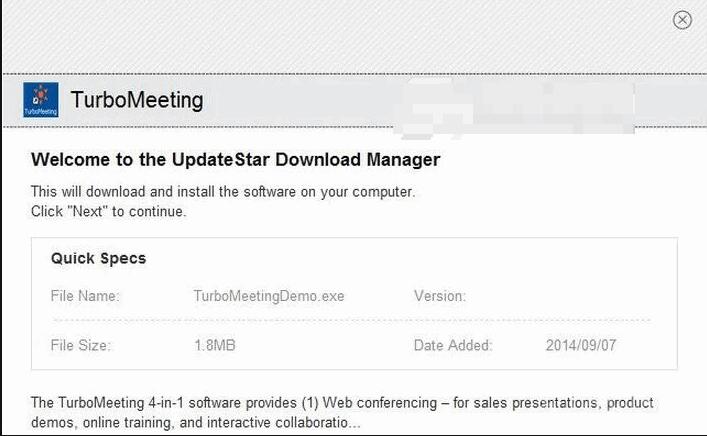The image size is (707, 436).
Task: Select the Welcome to UpdateStar Download Manager heading
Action: tap(235, 159)
